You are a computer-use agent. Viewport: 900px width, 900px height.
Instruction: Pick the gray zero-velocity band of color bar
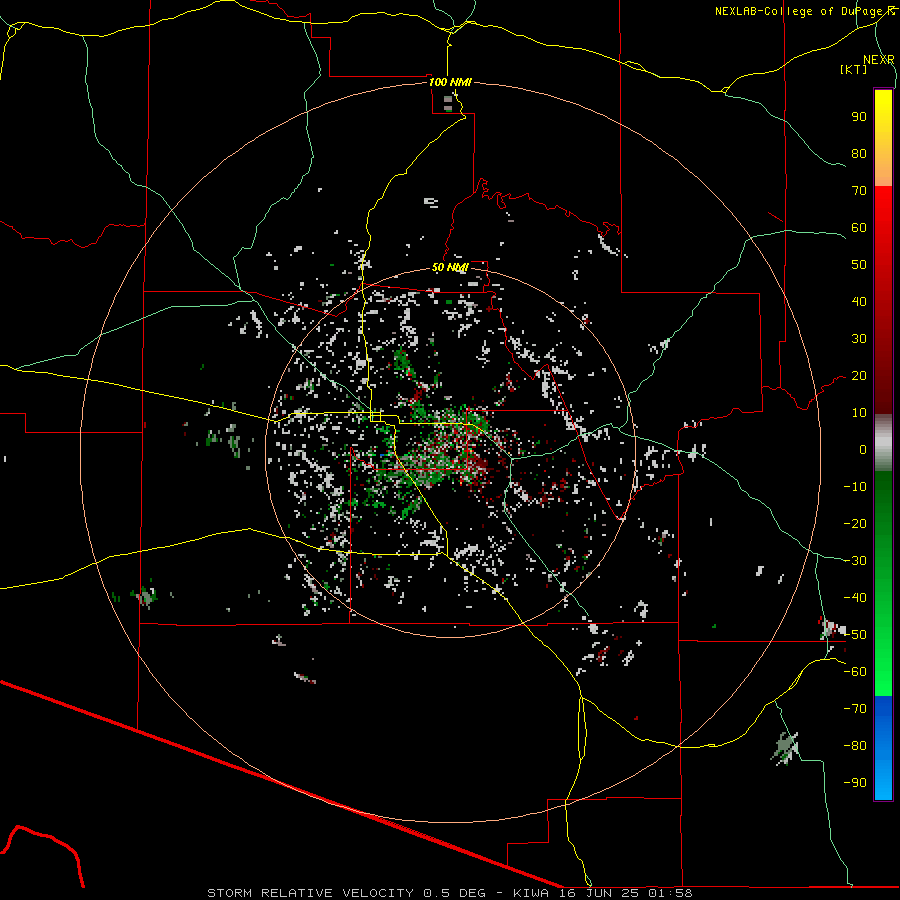883,443
